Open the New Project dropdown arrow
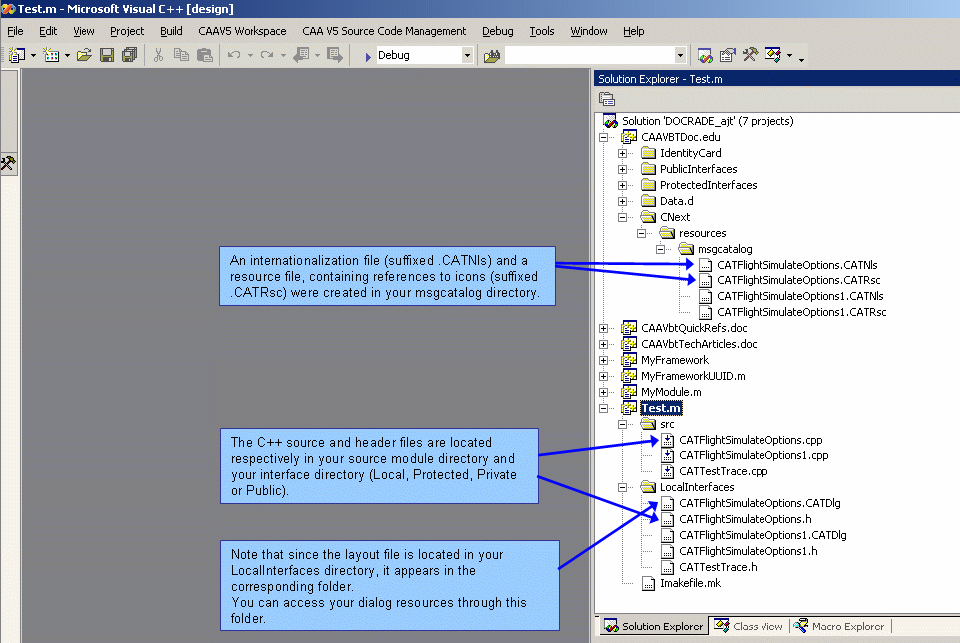This screenshot has width=960, height=643. click(33, 55)
